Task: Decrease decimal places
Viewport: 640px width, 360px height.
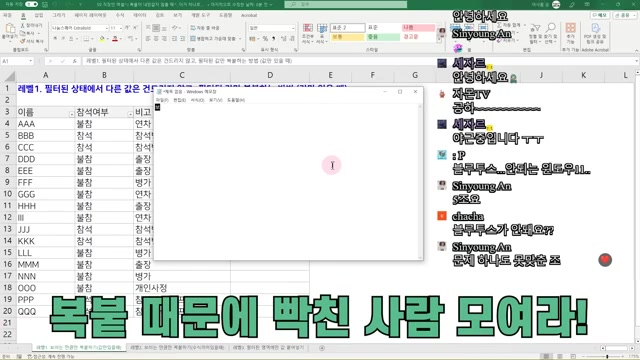Action: [292, 38]
